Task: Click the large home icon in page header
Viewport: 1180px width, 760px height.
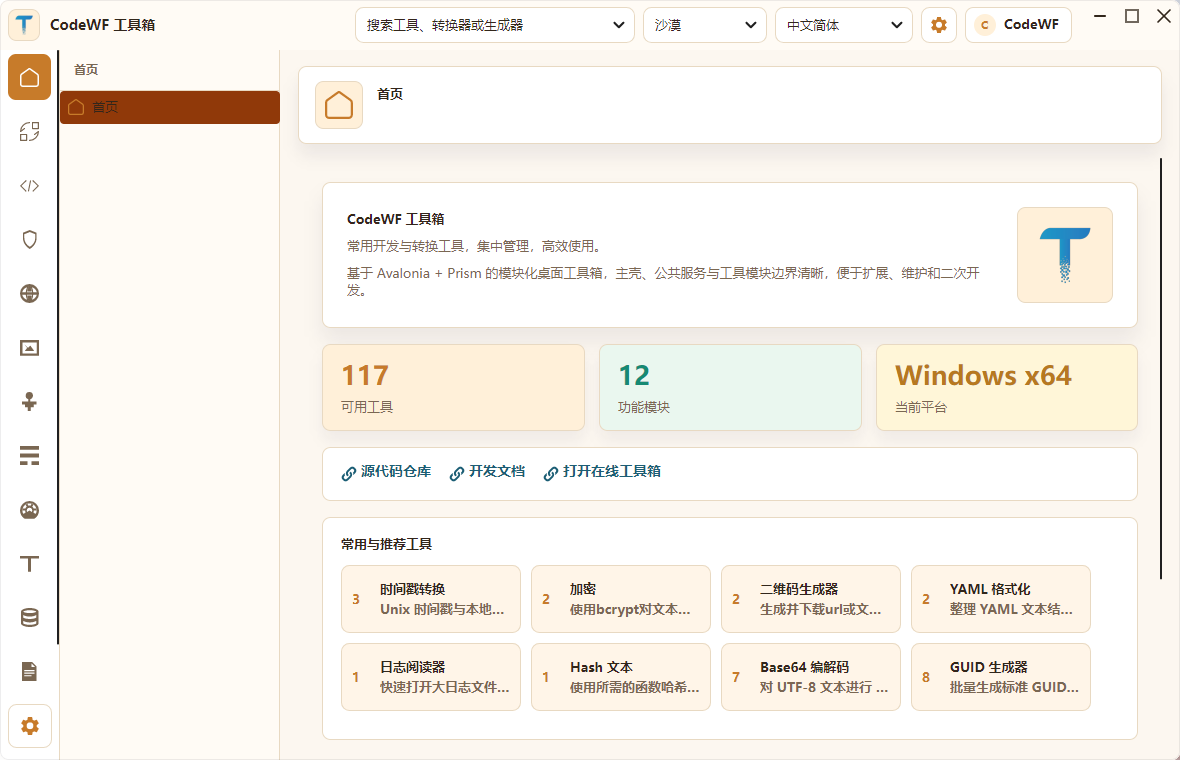Action: point(339,105)
